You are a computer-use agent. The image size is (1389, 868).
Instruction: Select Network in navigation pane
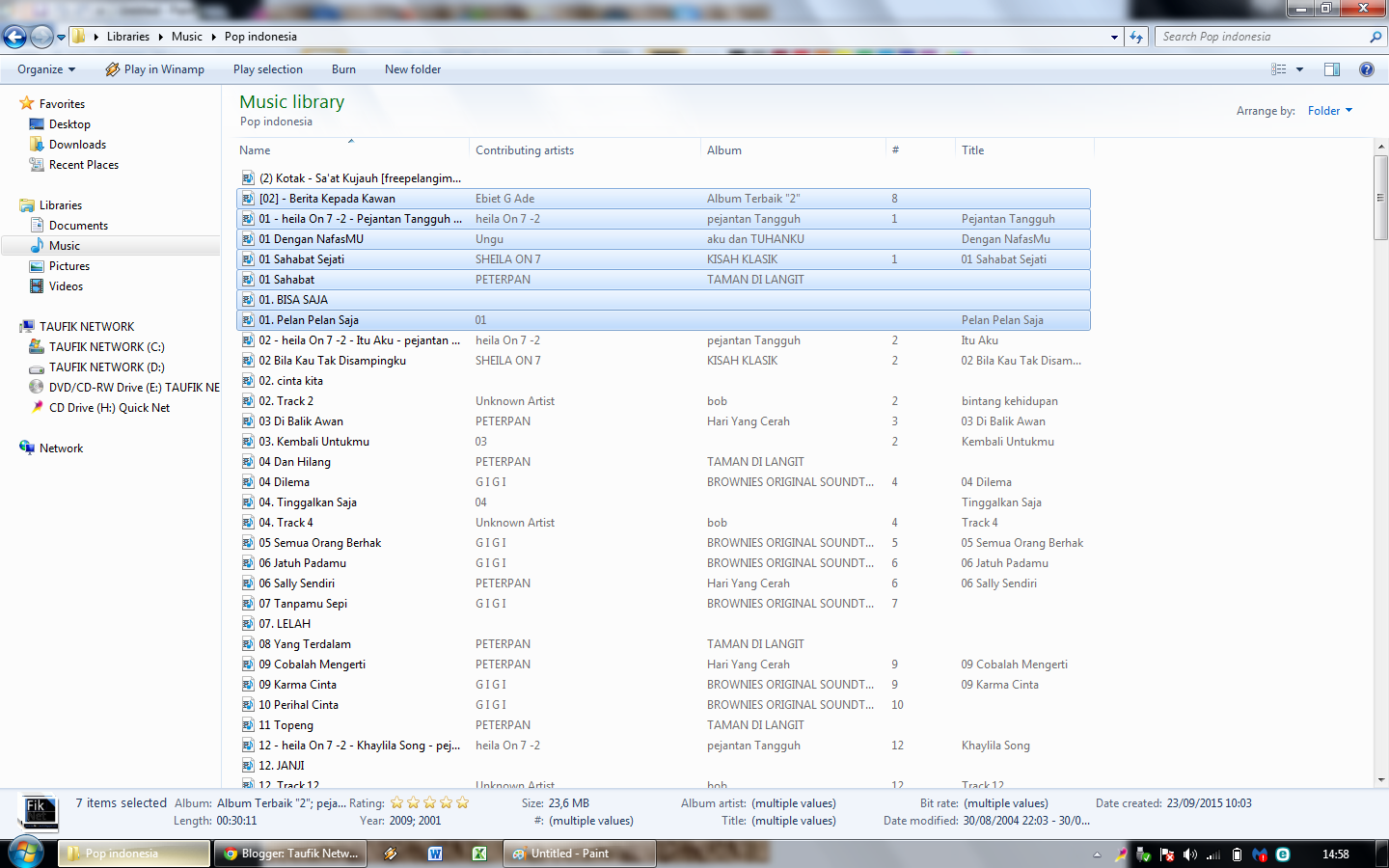[x=61, y=448]
